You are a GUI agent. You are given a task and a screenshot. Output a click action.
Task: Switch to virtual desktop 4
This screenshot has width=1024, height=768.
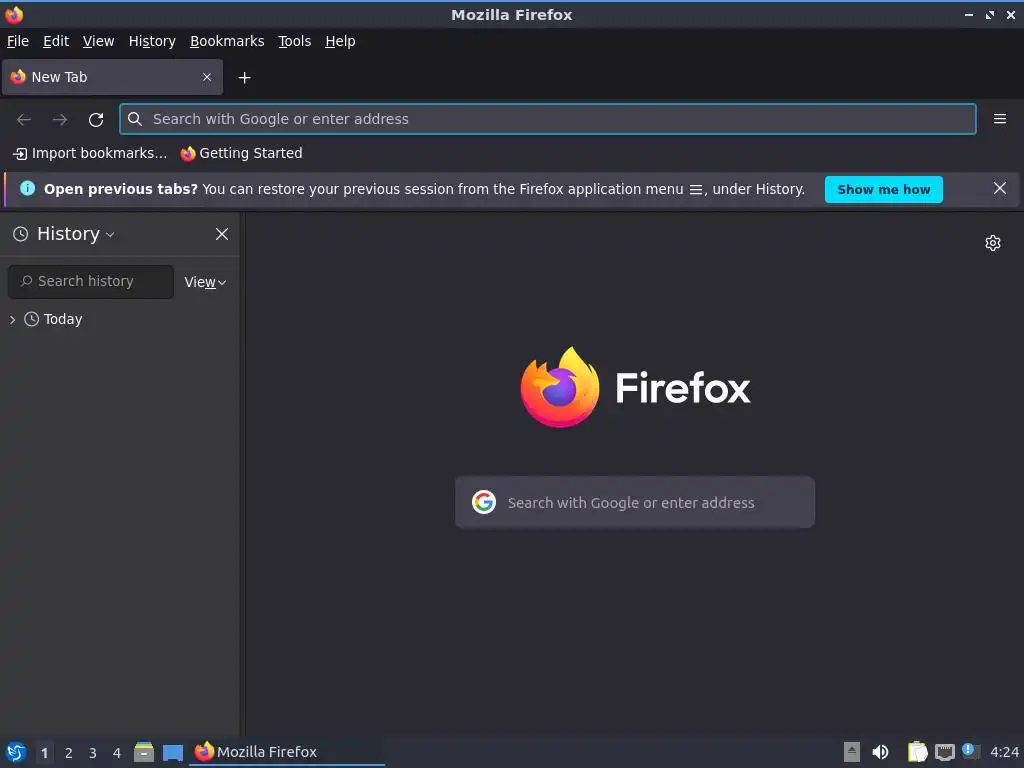pos(117,753)
